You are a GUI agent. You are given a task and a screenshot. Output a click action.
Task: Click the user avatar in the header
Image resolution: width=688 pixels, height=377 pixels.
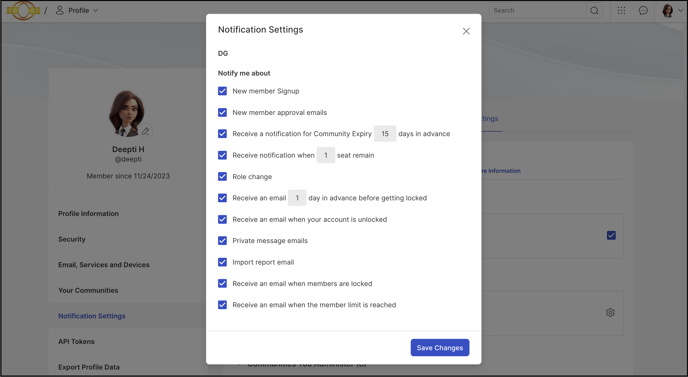tap(668, 11)
